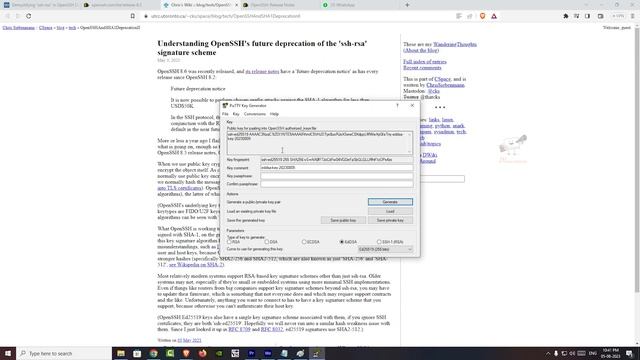
Task: Click Save public key button
Action: click(x=343, y=220)
